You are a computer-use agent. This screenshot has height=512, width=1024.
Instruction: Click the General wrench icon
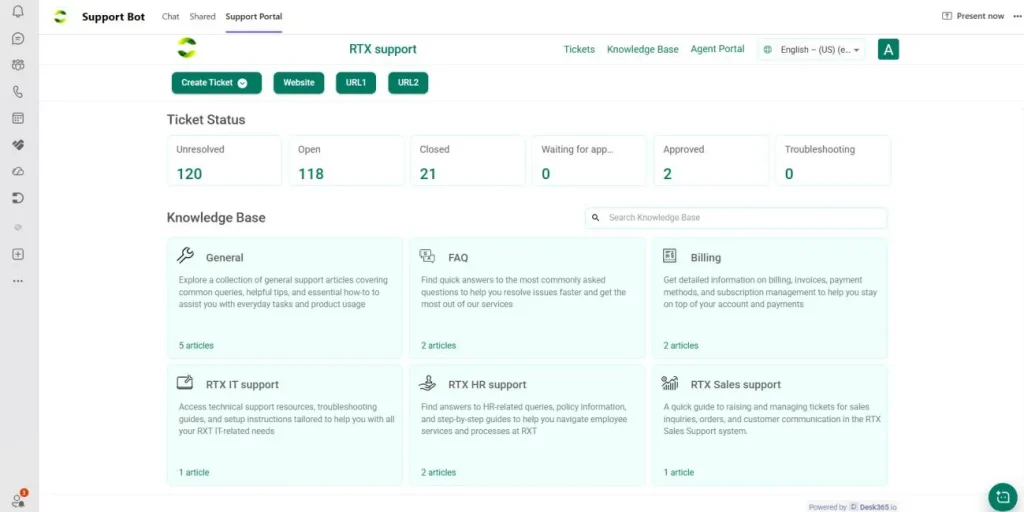(185, 255)
